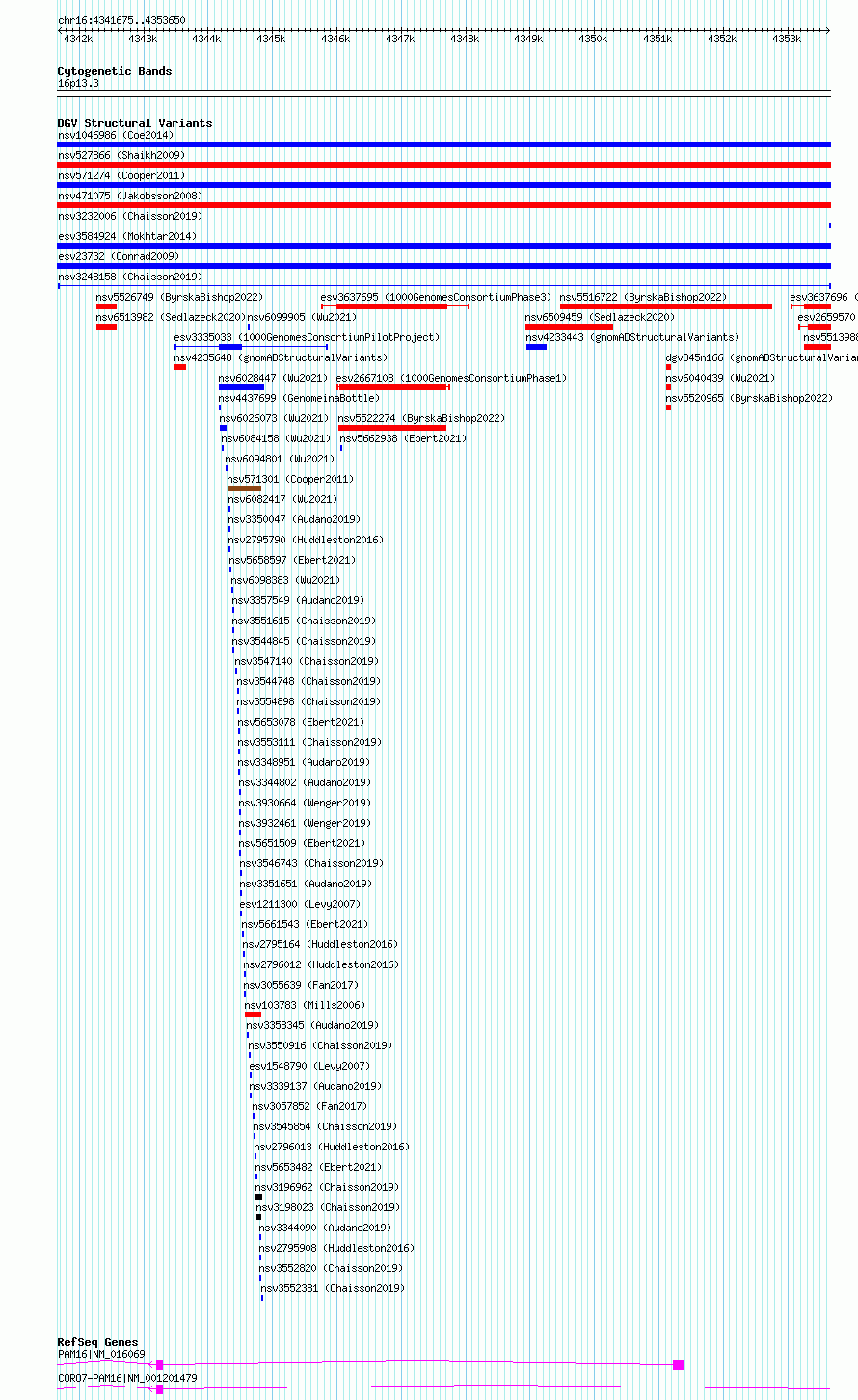The image size is (858, 1400).
Task: Click brown bar of nsv571301 (Cooper2011)
Action: (x=244, y=489)
